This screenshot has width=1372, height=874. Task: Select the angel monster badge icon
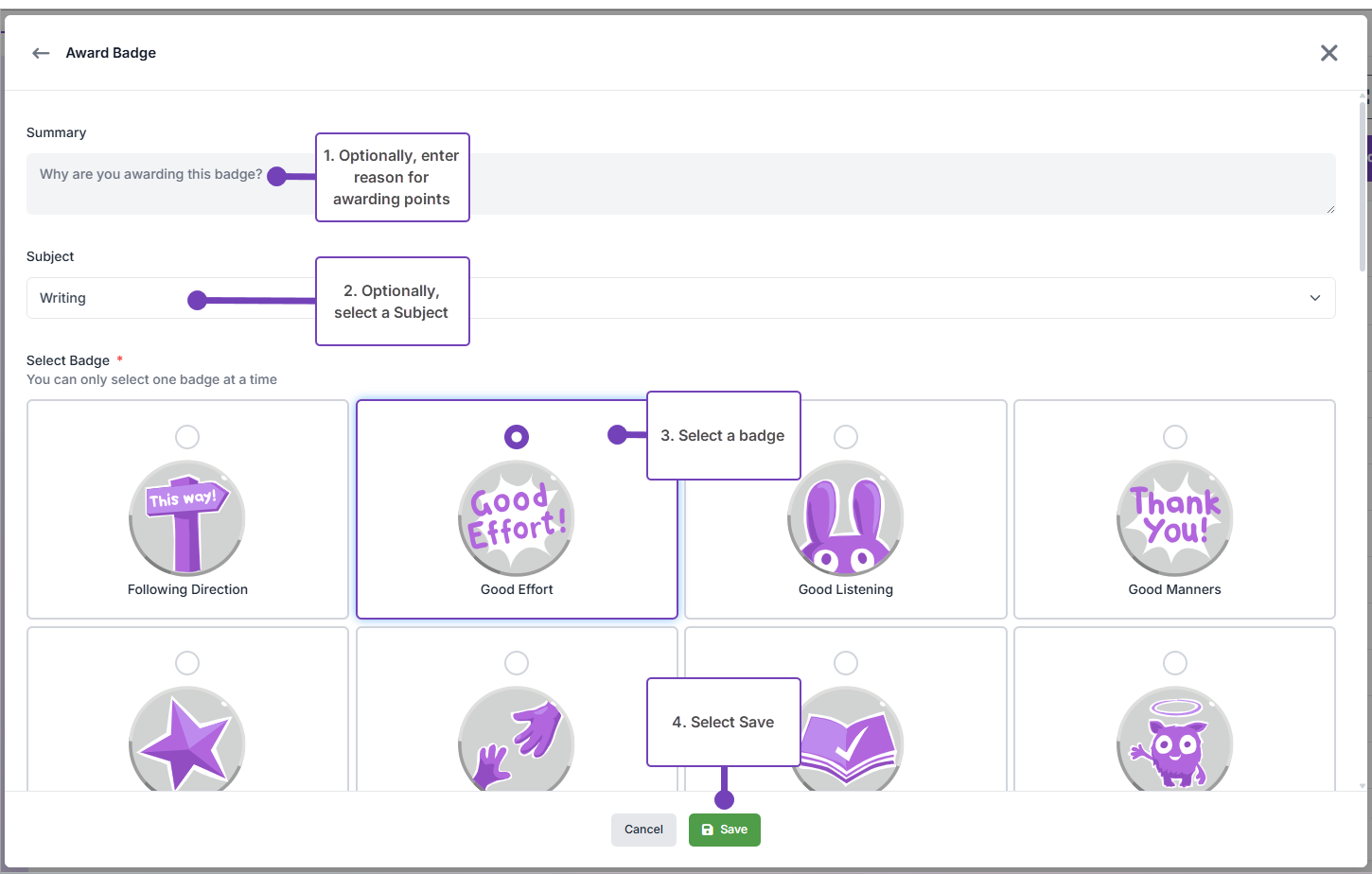tap(1174, 743)
